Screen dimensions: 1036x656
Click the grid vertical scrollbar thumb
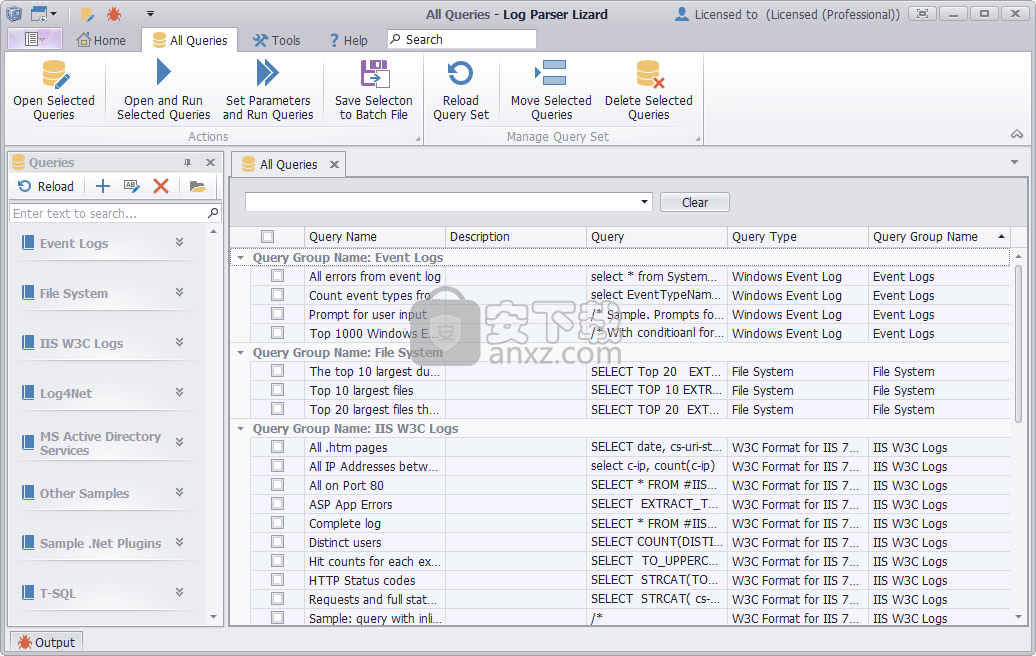[x=1018, y=343]
